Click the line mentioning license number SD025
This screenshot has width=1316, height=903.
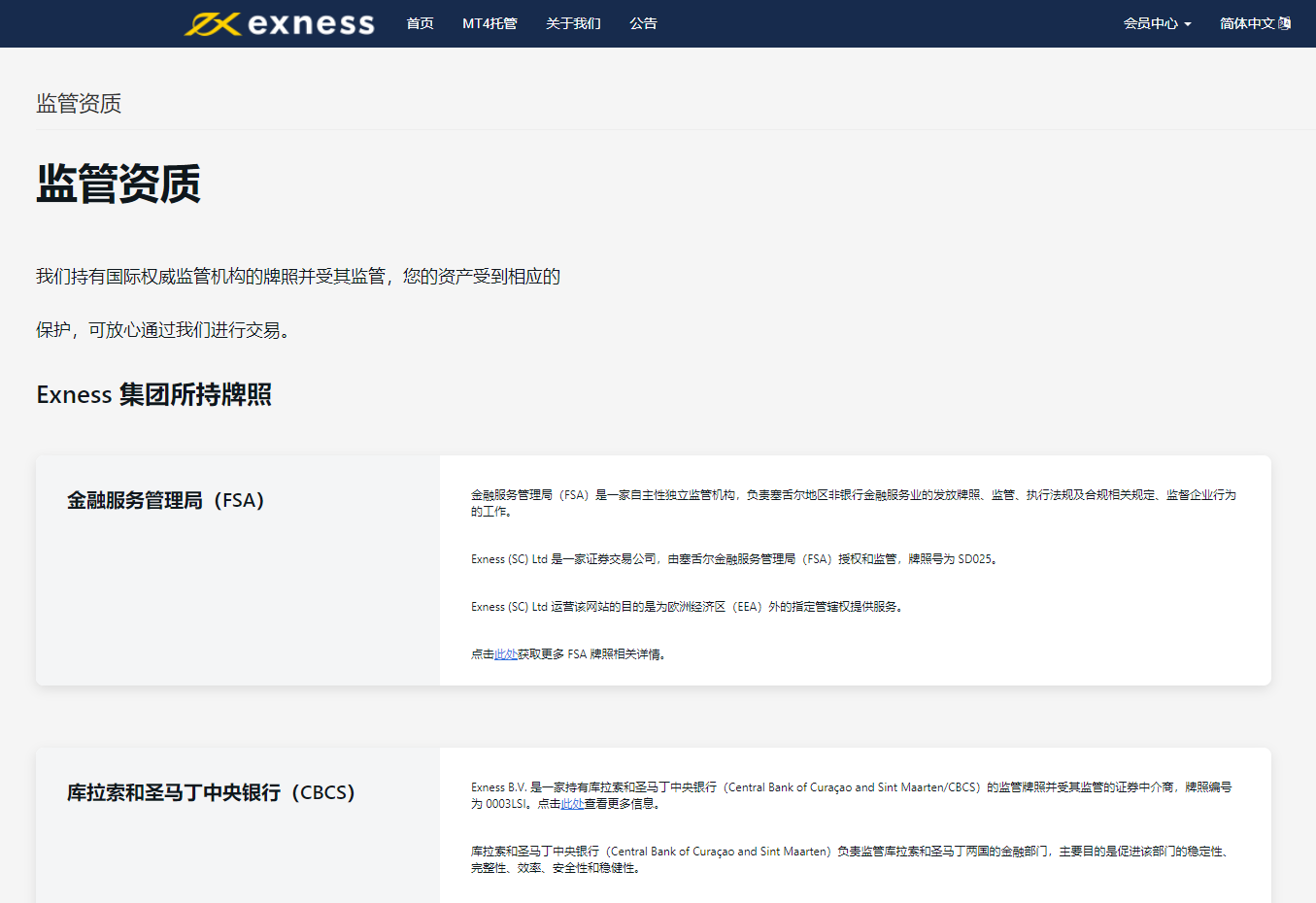734,559
